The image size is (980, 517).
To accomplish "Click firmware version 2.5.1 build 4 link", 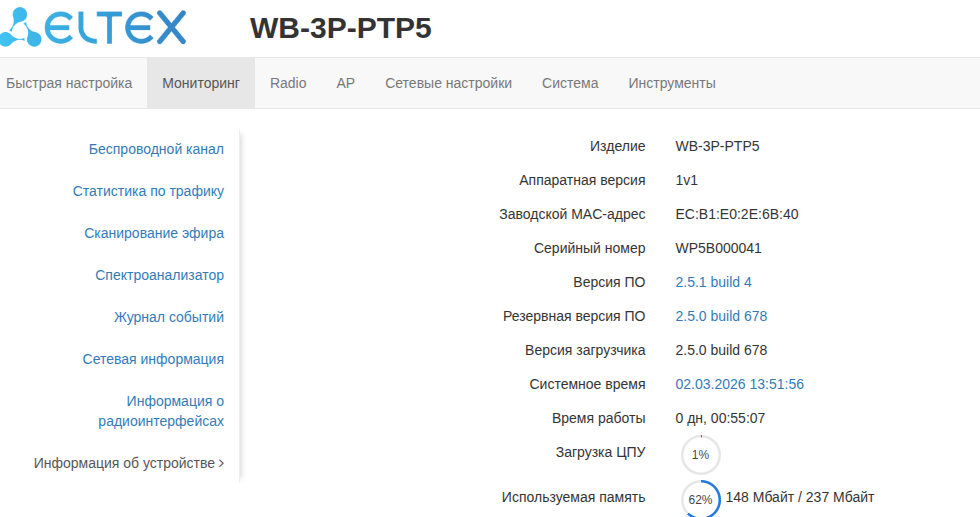I will pyautogui.click(x=713, y=282).
